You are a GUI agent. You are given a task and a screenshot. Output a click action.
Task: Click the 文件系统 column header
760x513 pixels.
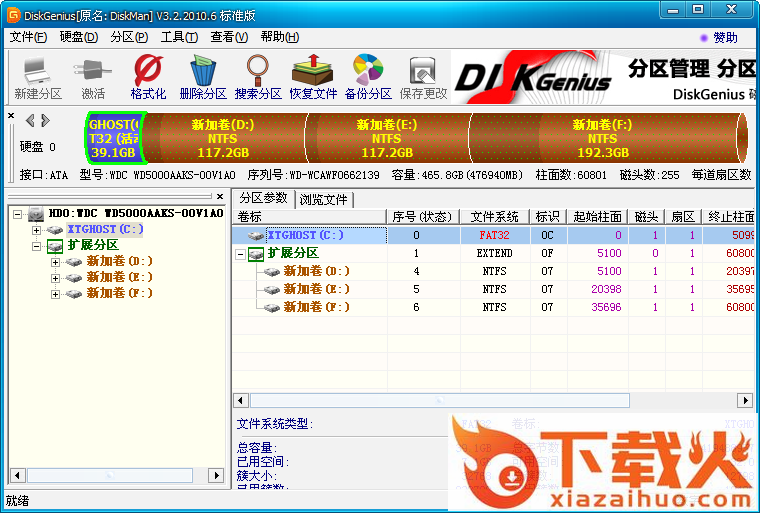point(494,217)
